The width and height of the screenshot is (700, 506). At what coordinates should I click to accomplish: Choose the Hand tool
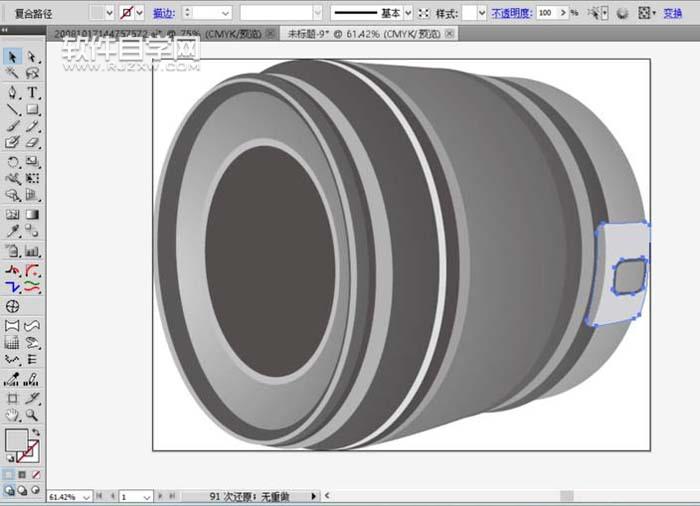coord(13,414)
